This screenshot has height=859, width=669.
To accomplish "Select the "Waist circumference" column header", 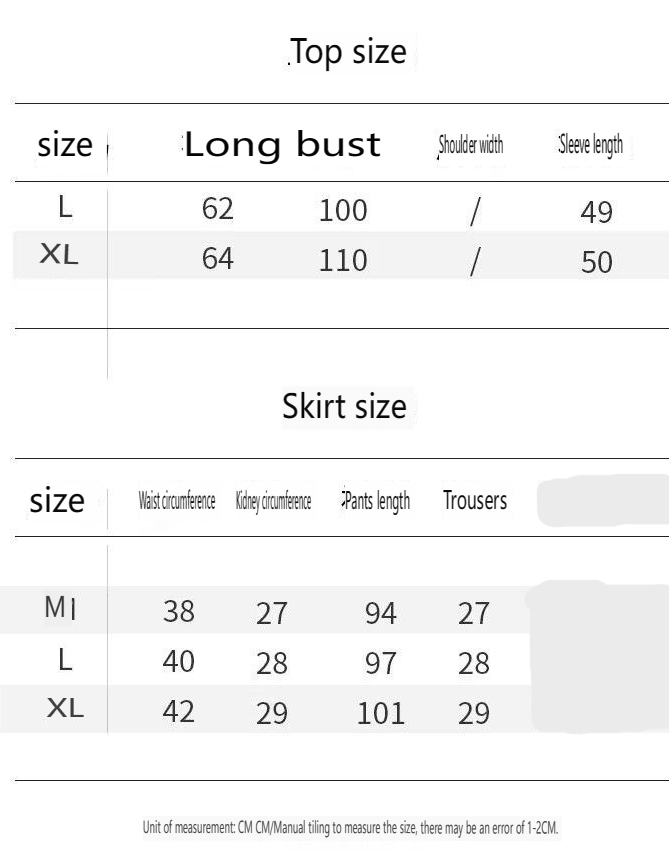I will [177, 502].
